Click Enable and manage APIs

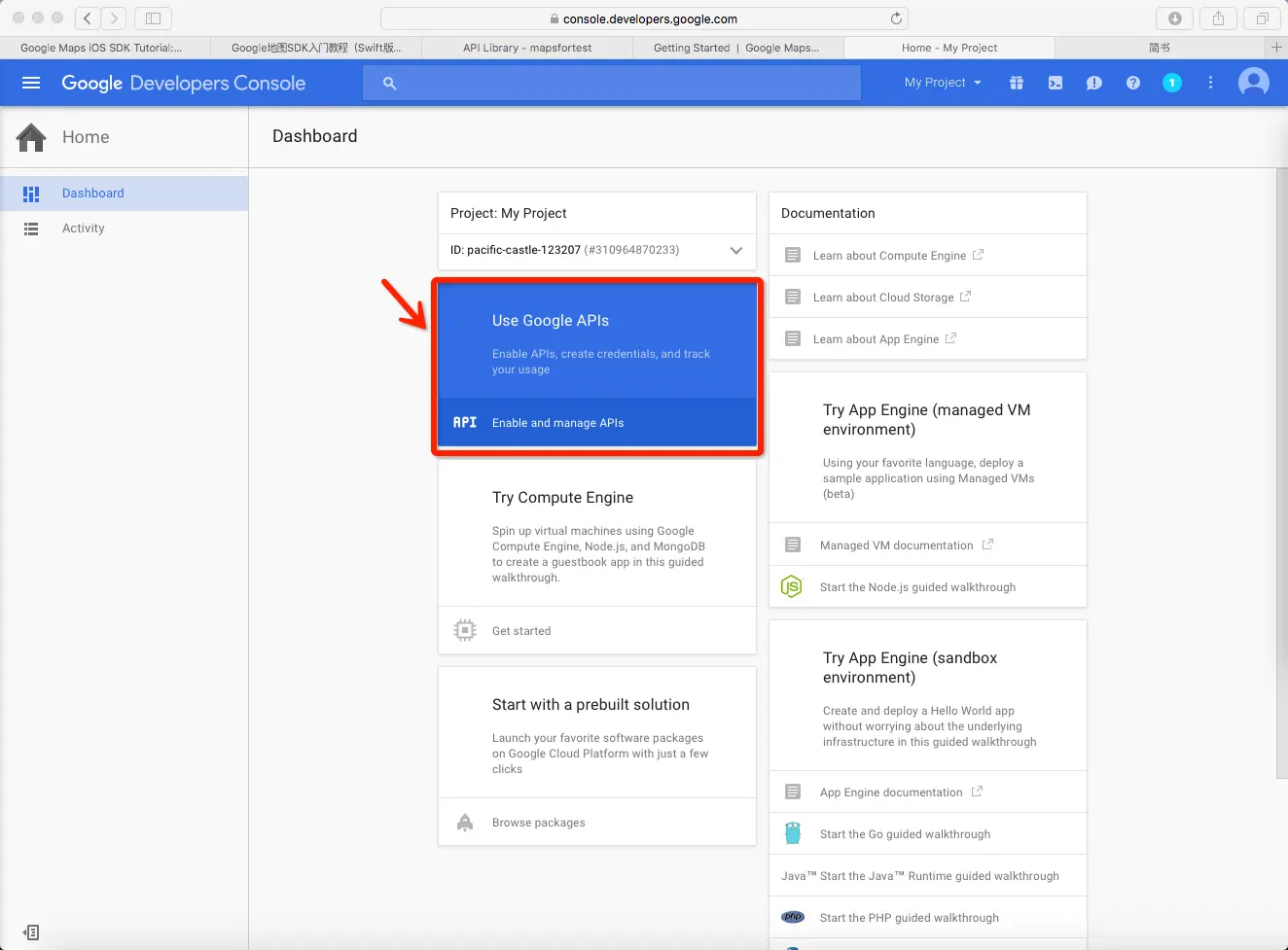click(x=597, y=422)
